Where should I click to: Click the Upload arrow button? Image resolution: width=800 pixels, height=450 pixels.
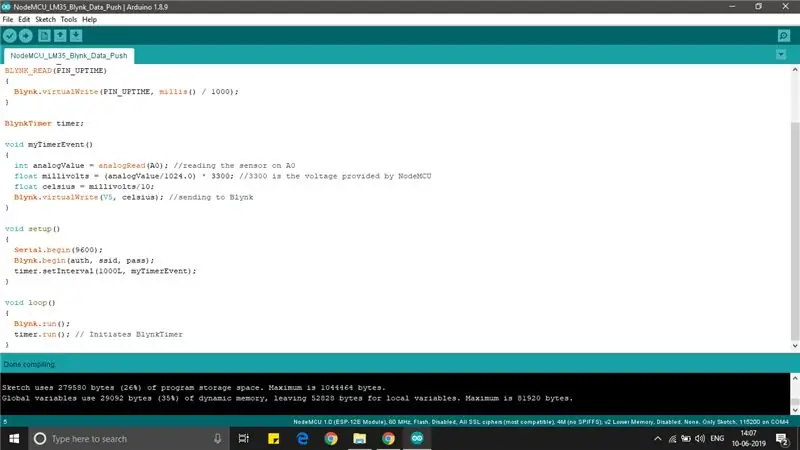point(26,36)
